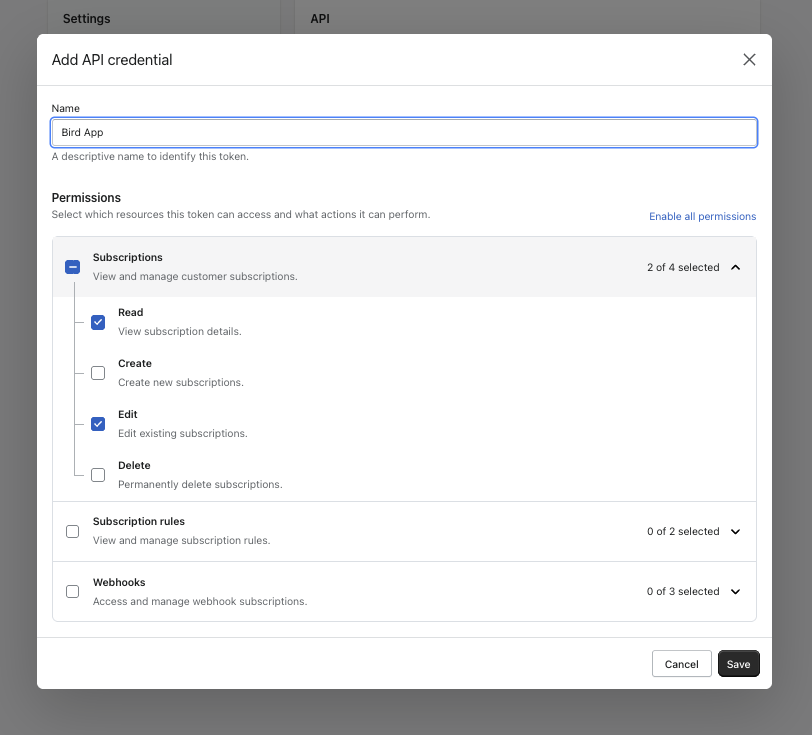Click the Delete permission label
The image size is (812, 735).
[134, 465]
